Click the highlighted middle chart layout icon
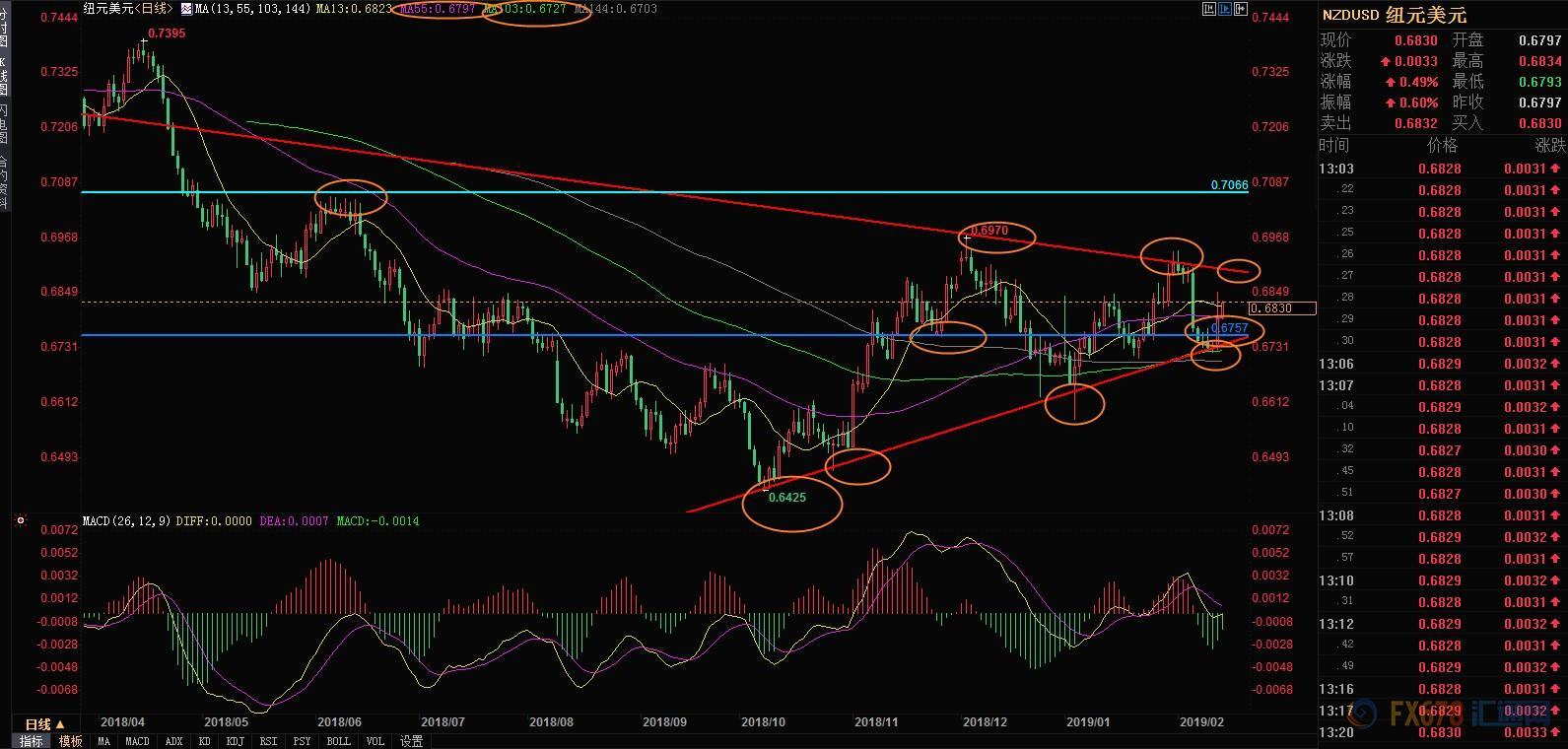The height and width of the screenshot is (749, 1568). [1225, 9]
